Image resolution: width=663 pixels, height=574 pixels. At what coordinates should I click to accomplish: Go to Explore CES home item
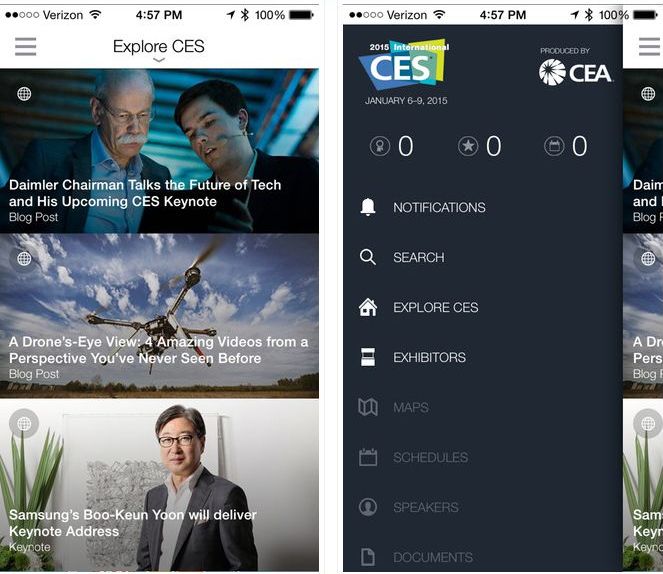coord(419,307)
